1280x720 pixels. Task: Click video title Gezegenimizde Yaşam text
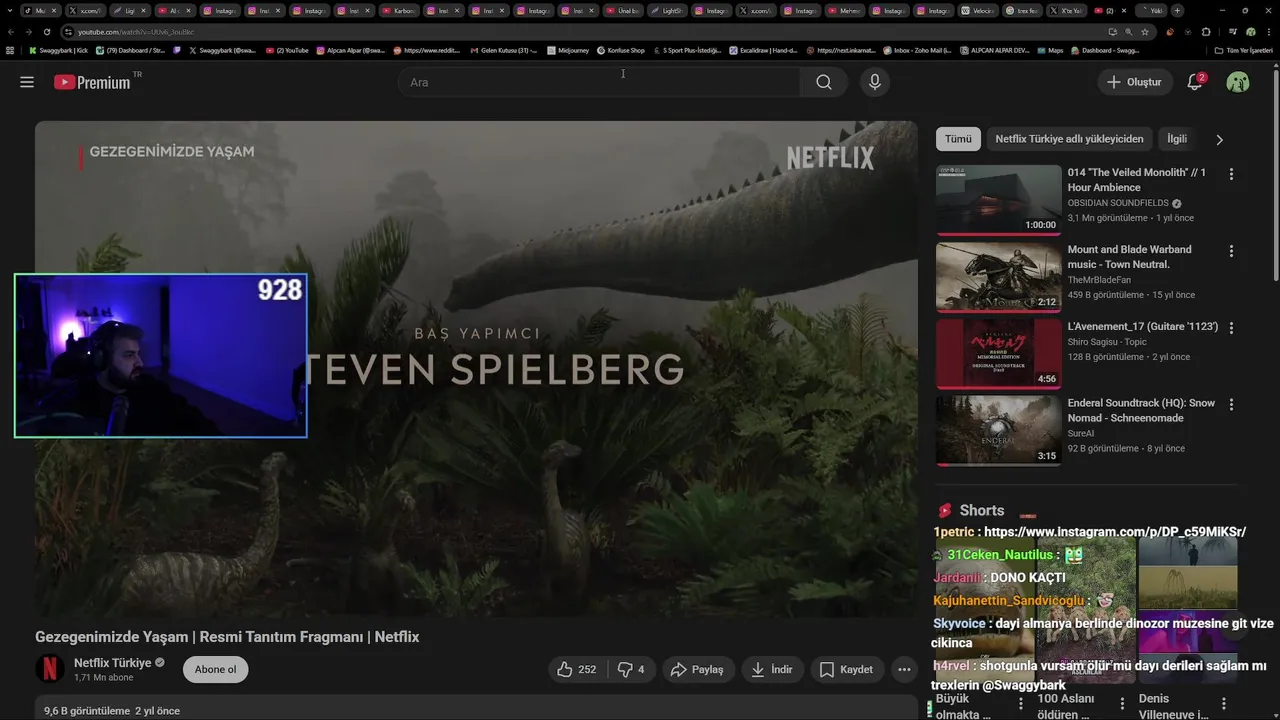pyautogui.click(x=227, y=637)
